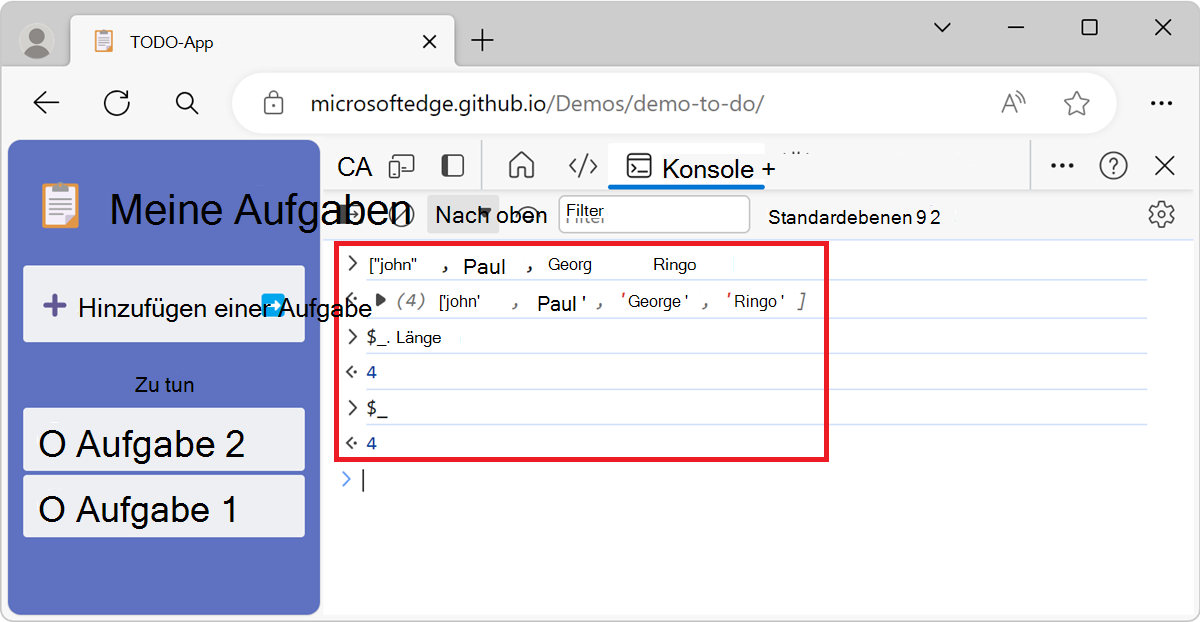Mark Aufgabe 1 as done

pyautogui.click(x=52, y=510)
